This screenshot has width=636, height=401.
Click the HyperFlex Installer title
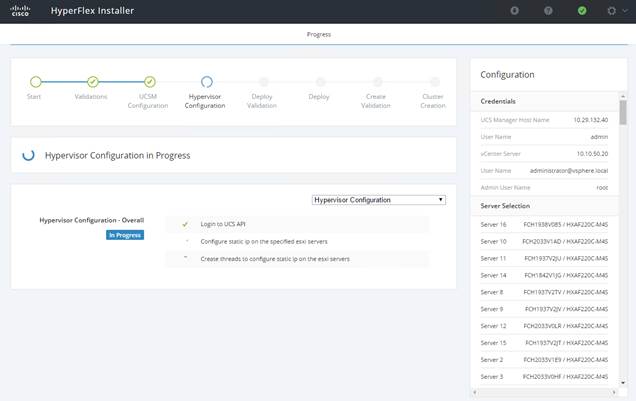coord(92,11)
